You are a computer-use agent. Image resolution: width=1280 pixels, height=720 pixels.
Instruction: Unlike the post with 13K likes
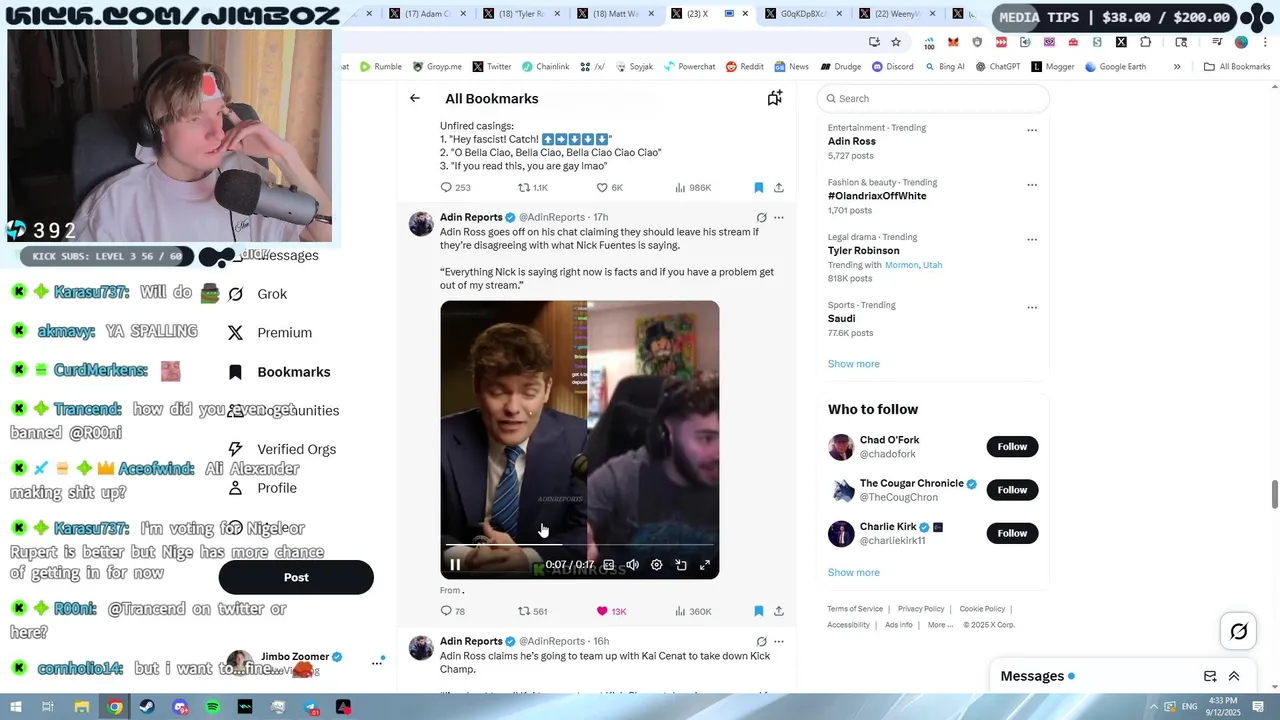[611, 611]
